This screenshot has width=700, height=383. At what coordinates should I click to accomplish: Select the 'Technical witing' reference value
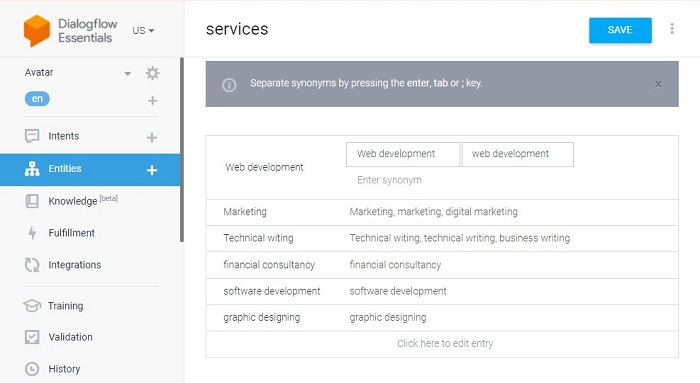[258, 238]
